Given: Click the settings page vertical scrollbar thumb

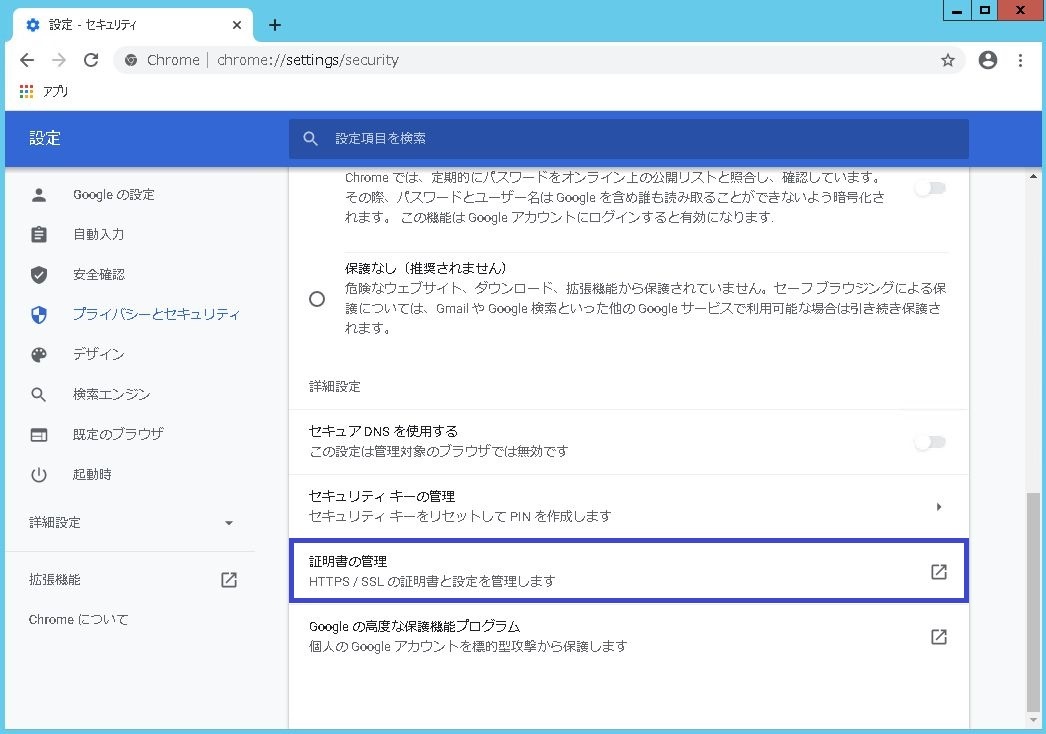Looking at the screenshot, I should coord(1033,603).
